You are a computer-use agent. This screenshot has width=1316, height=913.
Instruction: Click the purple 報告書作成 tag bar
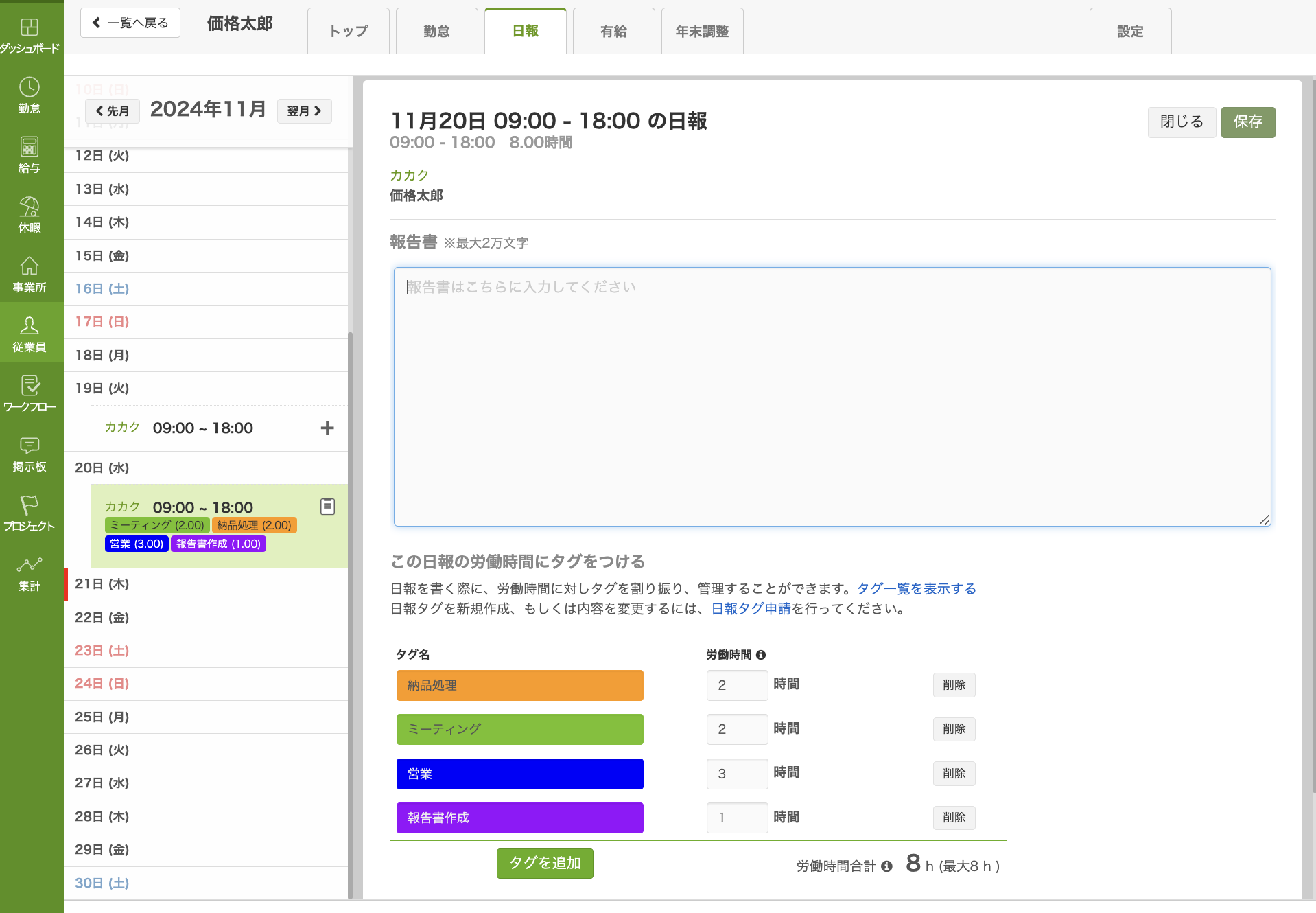point(519,818)
